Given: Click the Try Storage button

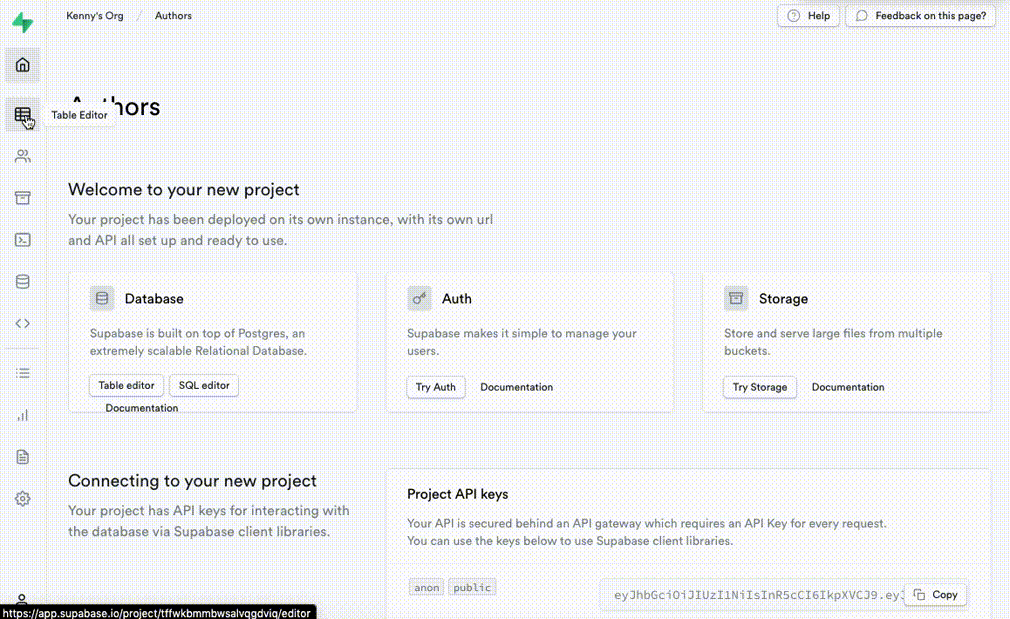Looking at the screenshot, I should pyautogui.click(x=760, y=387).
